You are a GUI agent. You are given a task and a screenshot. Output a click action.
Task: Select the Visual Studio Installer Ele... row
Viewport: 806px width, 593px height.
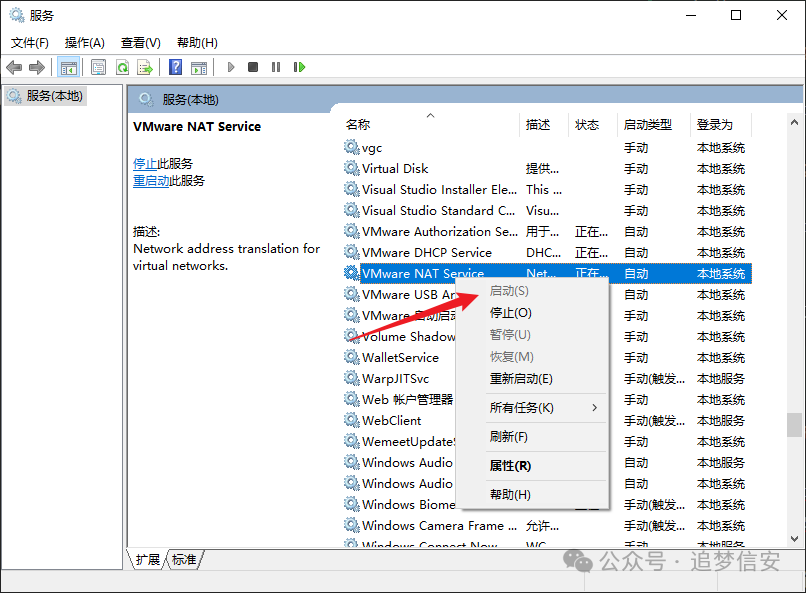(547, 190)
